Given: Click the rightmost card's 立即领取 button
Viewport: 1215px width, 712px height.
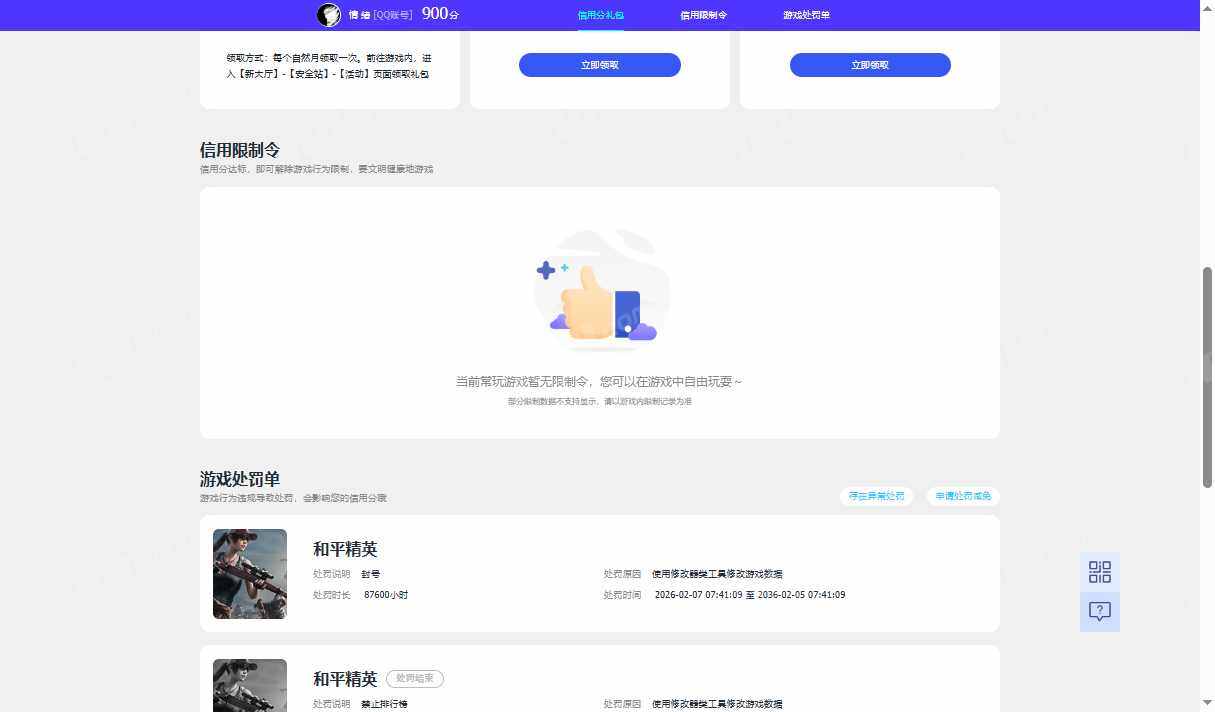Looking at the screenshot, I should point(870,65).
